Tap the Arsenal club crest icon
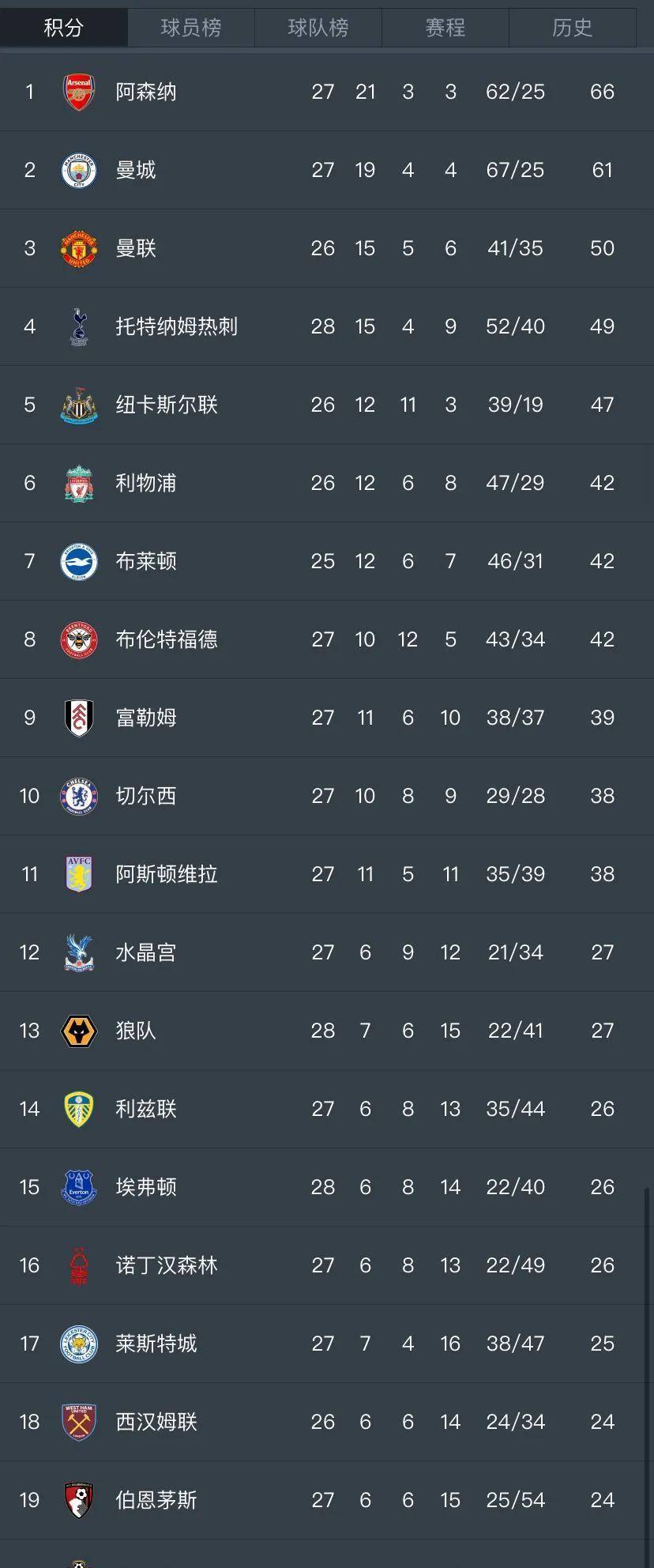This screenshot has width=654, height=1568. (79, 92)
